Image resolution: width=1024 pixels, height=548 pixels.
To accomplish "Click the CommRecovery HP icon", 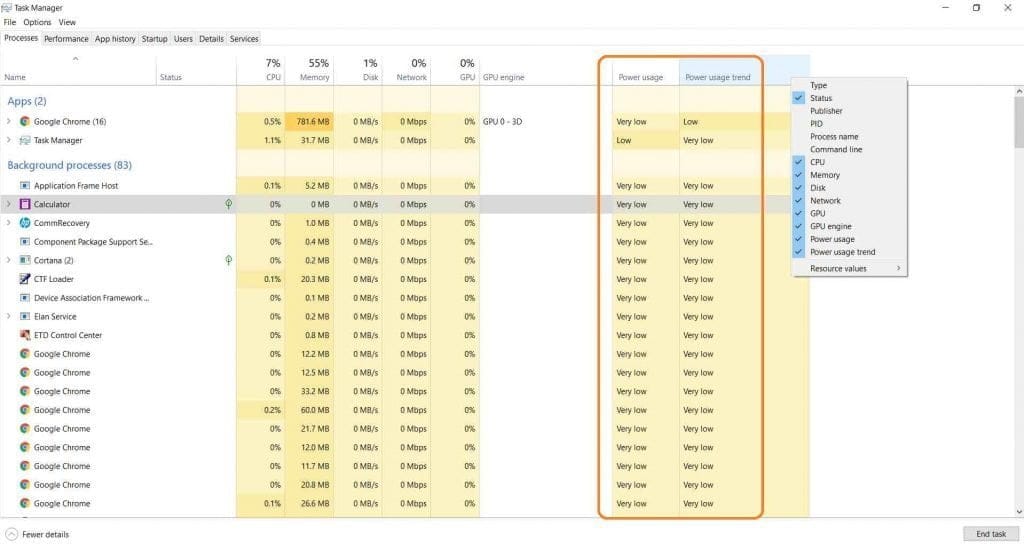I will click(25, 223).
